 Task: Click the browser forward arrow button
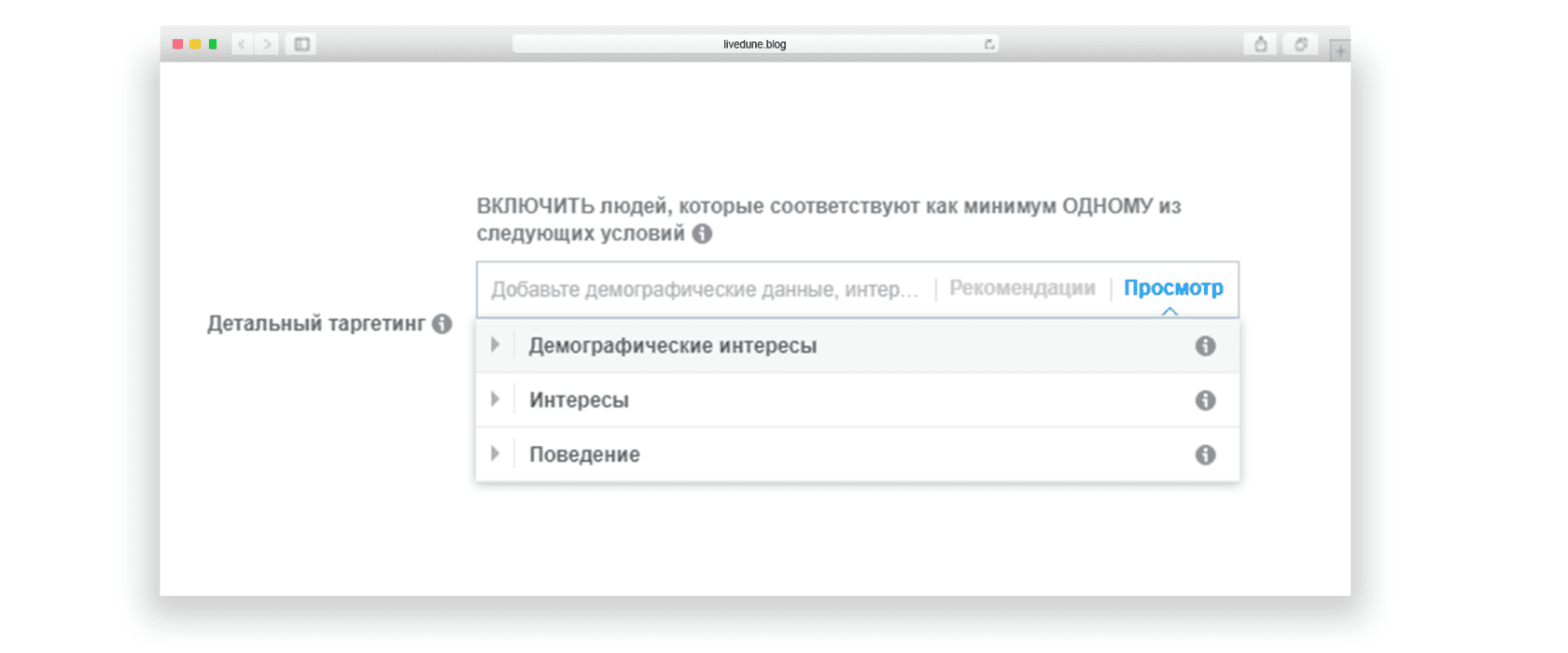[x=267, y=44]
